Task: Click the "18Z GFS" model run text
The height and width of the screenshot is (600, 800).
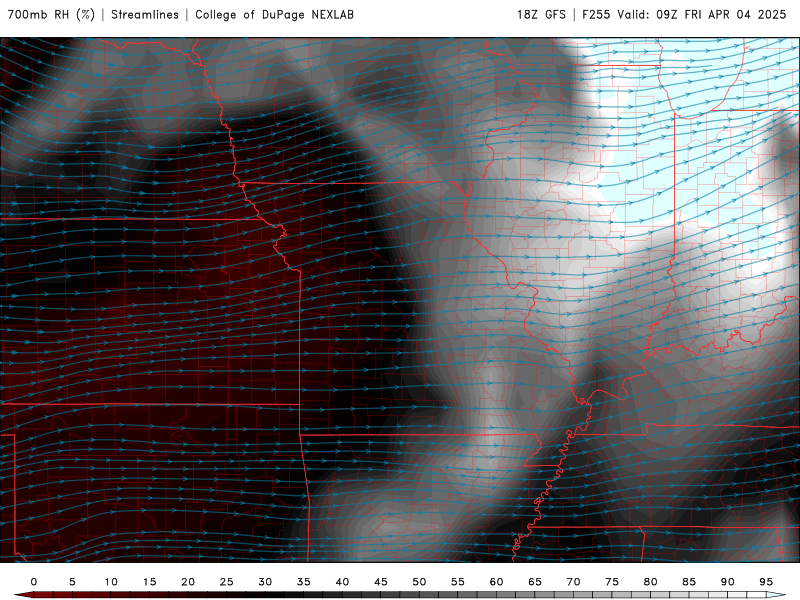Action: pyautogui.click(x=541, y=15)
